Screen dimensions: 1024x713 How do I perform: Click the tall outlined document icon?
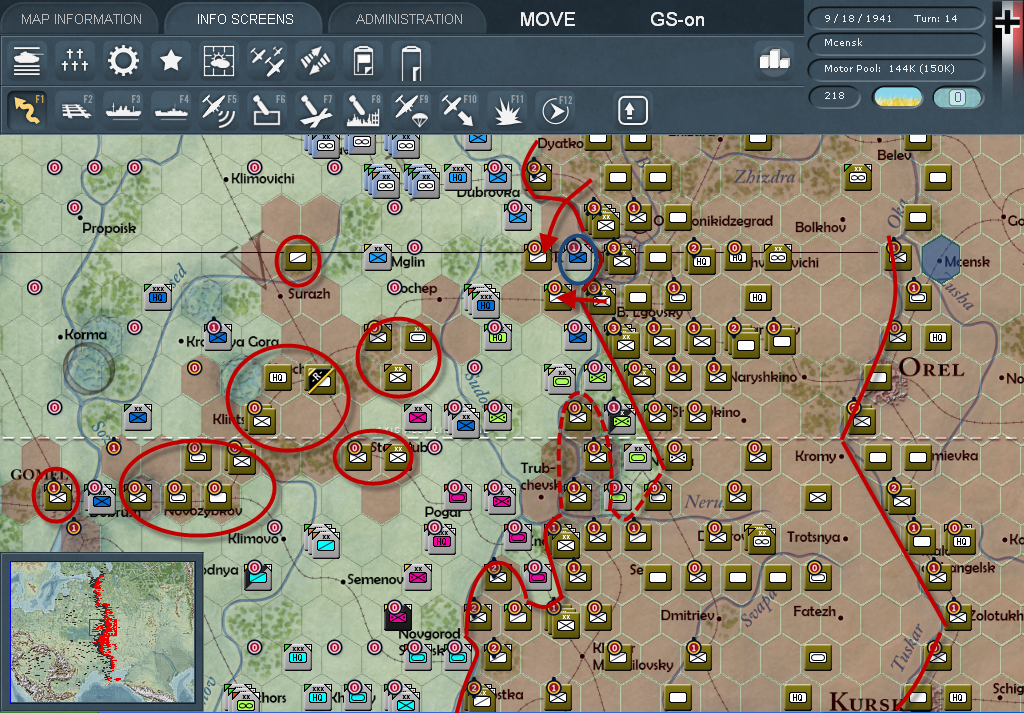click(411, 61)
